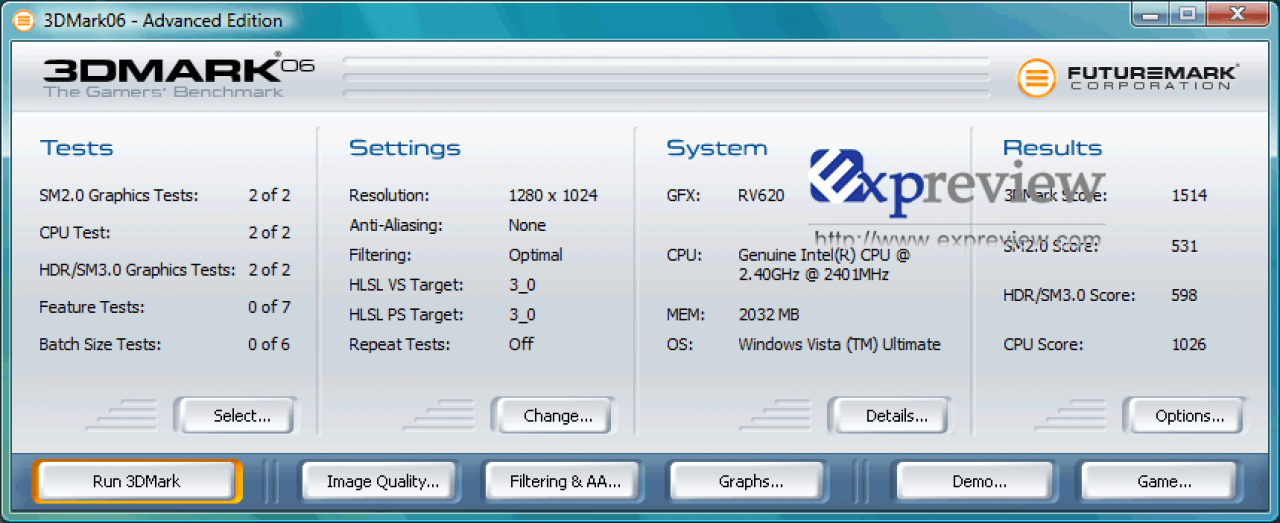The image size is (1280, 523).
Task: Click the CPU Score label
Action: pos(1043,344)
